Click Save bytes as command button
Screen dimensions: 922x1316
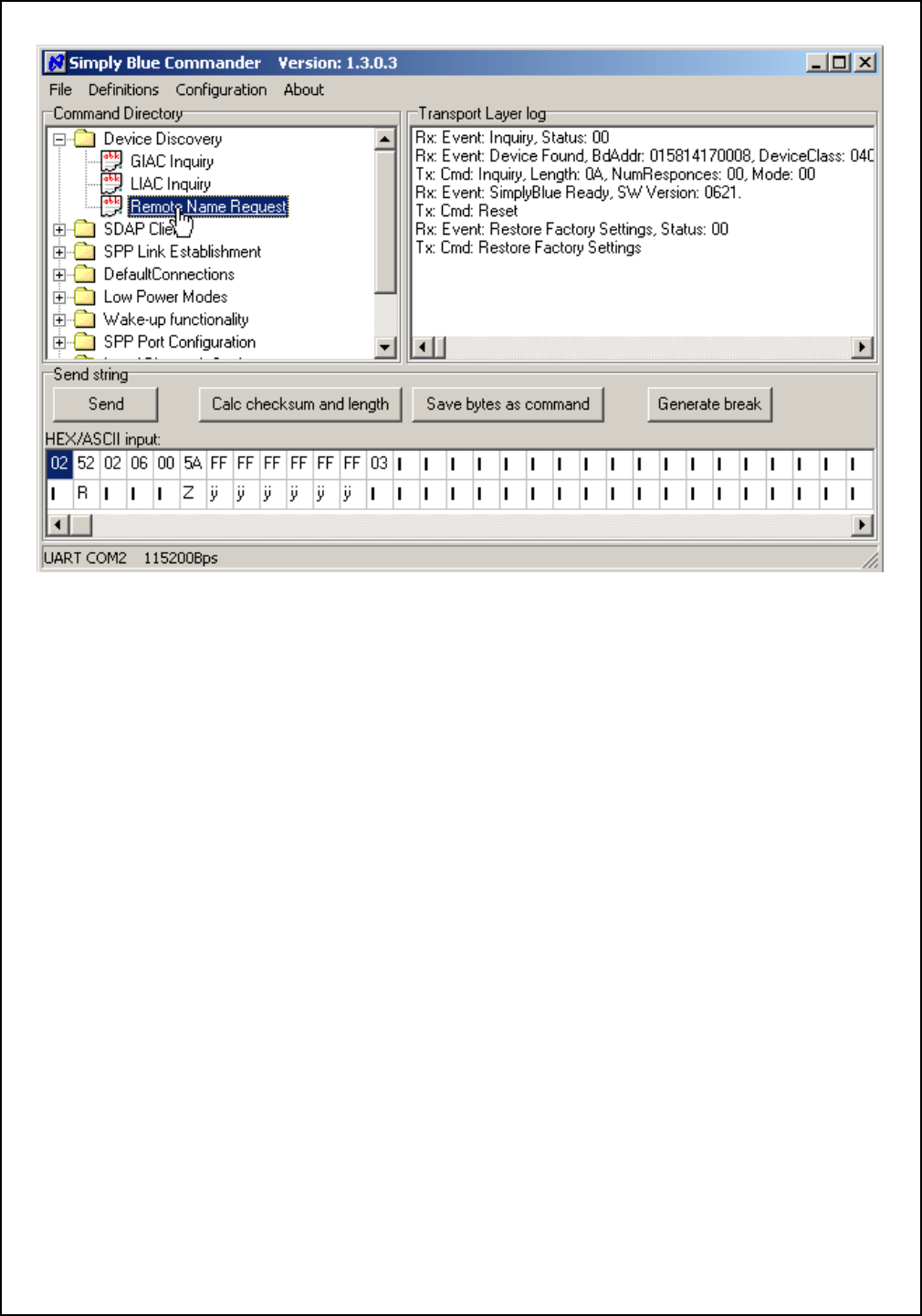(508, 404)
